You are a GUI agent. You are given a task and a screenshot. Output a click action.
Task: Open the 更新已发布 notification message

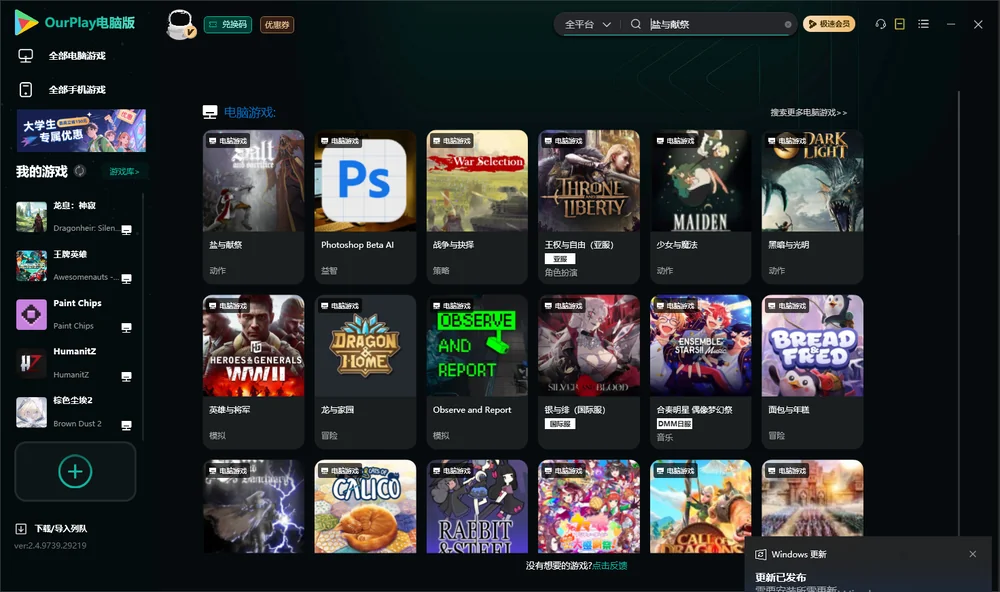point(781,577)
